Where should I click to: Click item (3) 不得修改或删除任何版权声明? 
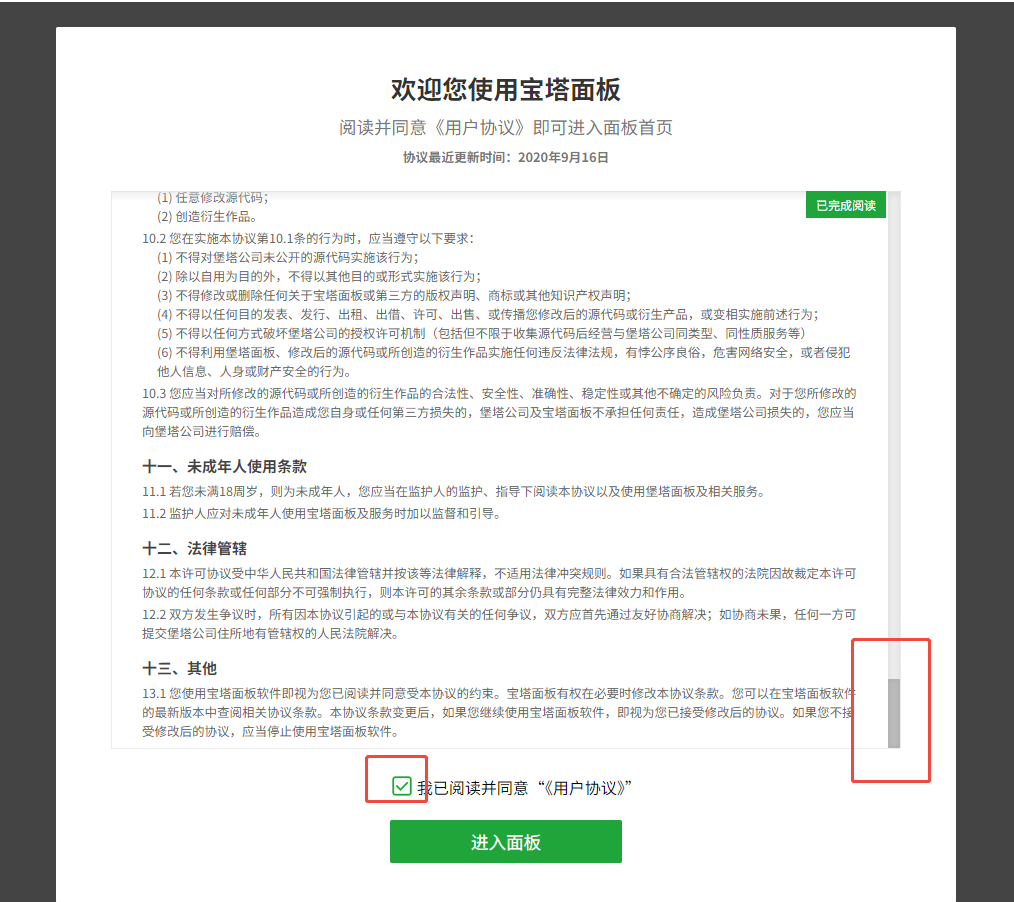coord(394,295)
